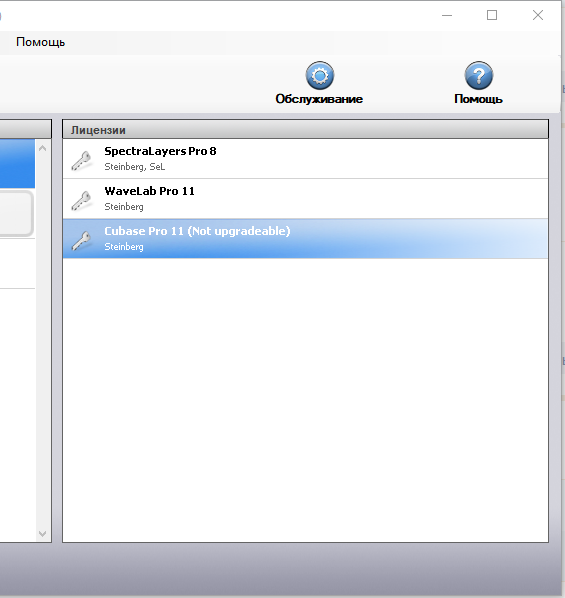Click key icon beside SpectraLayers Pro 8
Screen dimensions: 565x598
click(81, 161)
